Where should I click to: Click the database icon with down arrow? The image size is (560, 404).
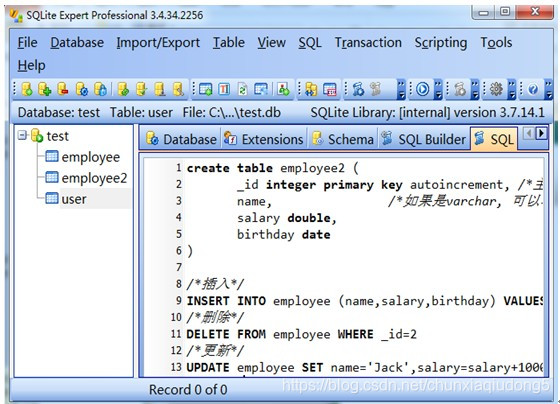(x=160, y=89)
